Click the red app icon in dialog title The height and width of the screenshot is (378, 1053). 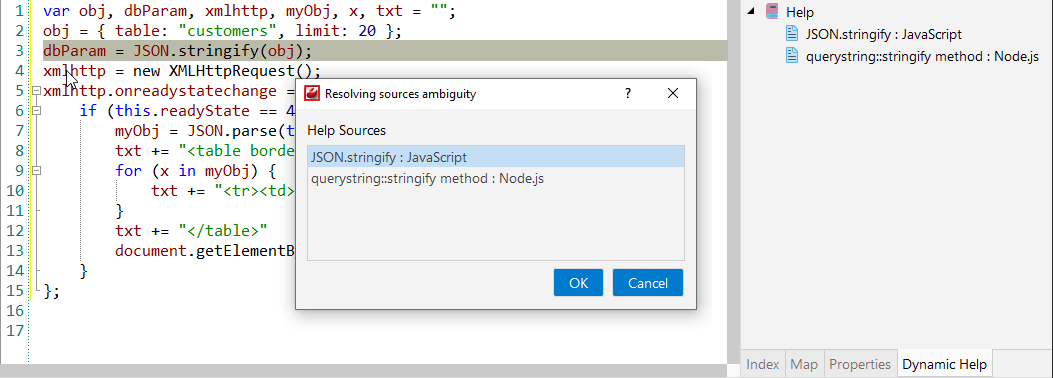[x=312, y=93]
